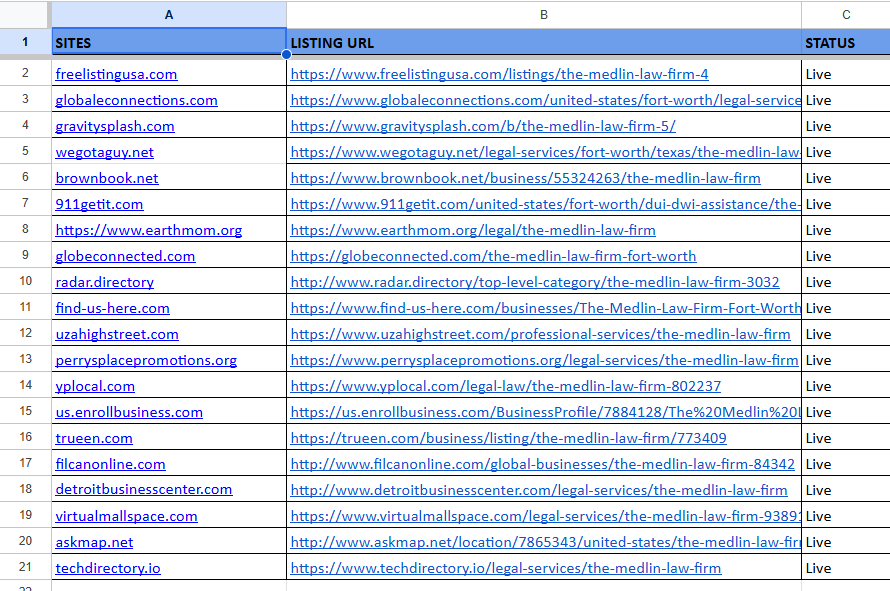The image size is (890, 591).
Task: Open globaleconnections.com site link
Action: coord(136,100)
